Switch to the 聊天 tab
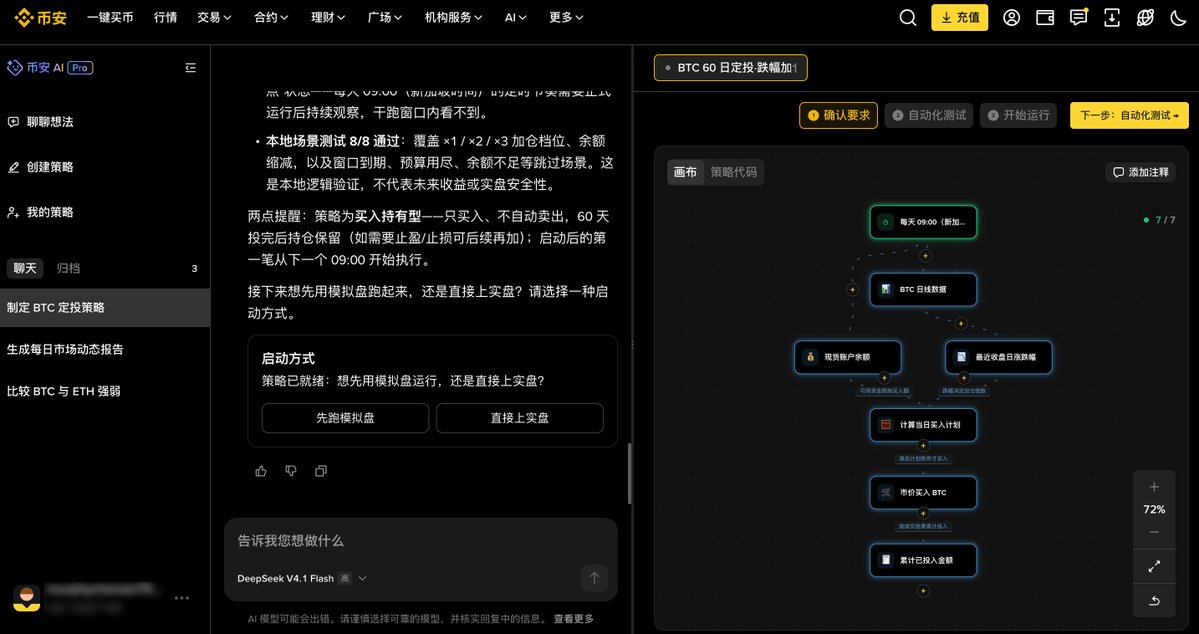 [24, 268]
